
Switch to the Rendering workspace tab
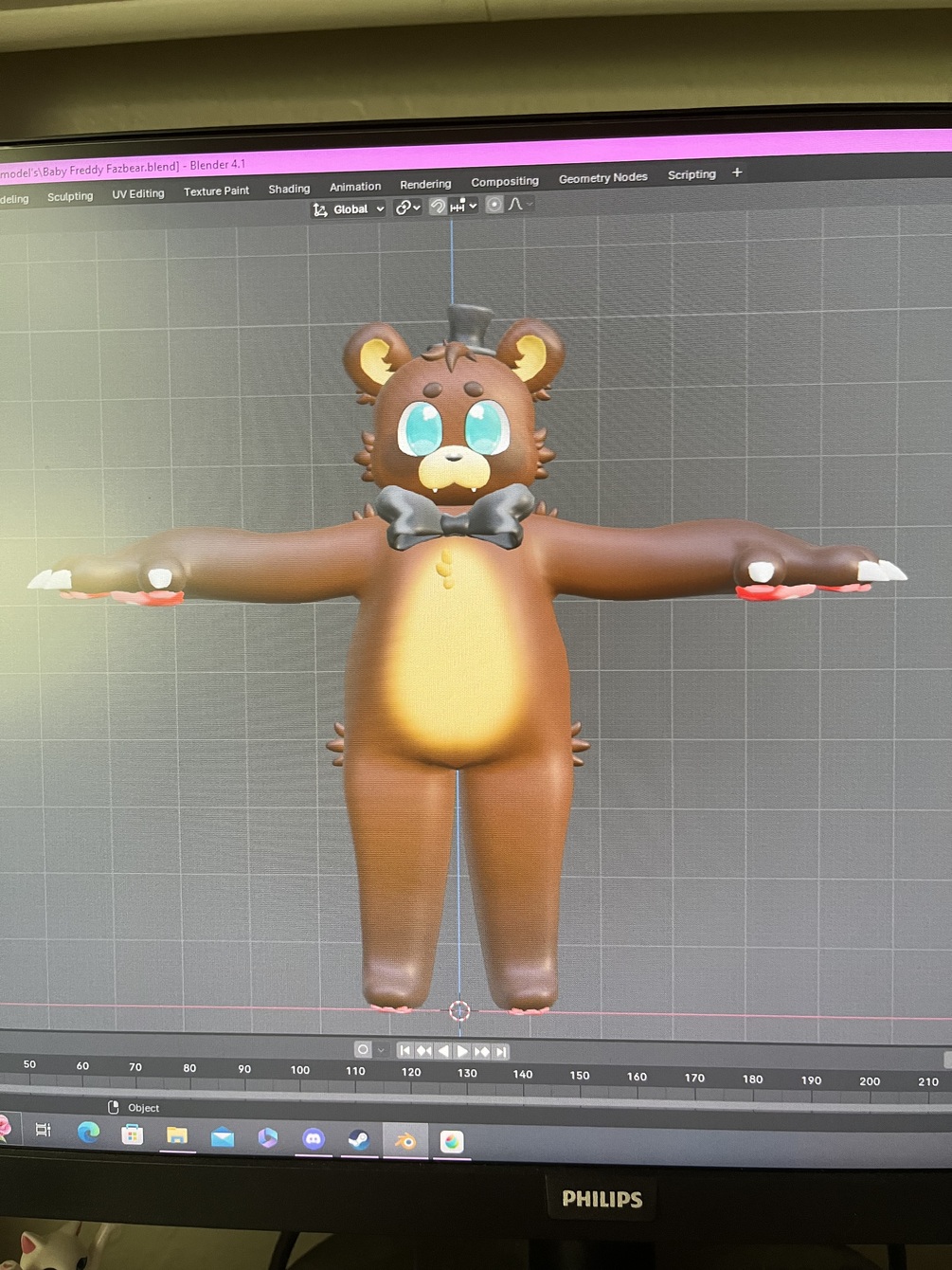[x=425, y=184]
